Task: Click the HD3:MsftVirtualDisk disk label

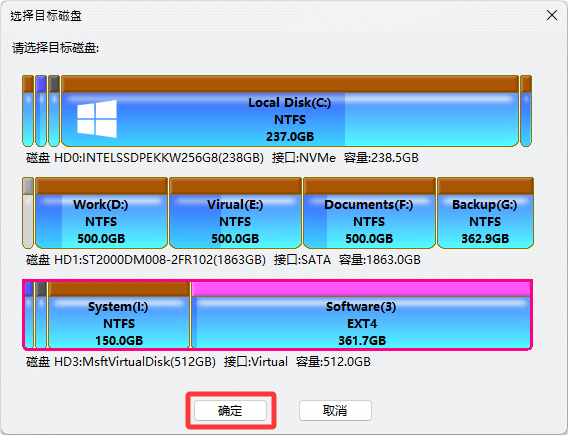Action: point(121,362)
